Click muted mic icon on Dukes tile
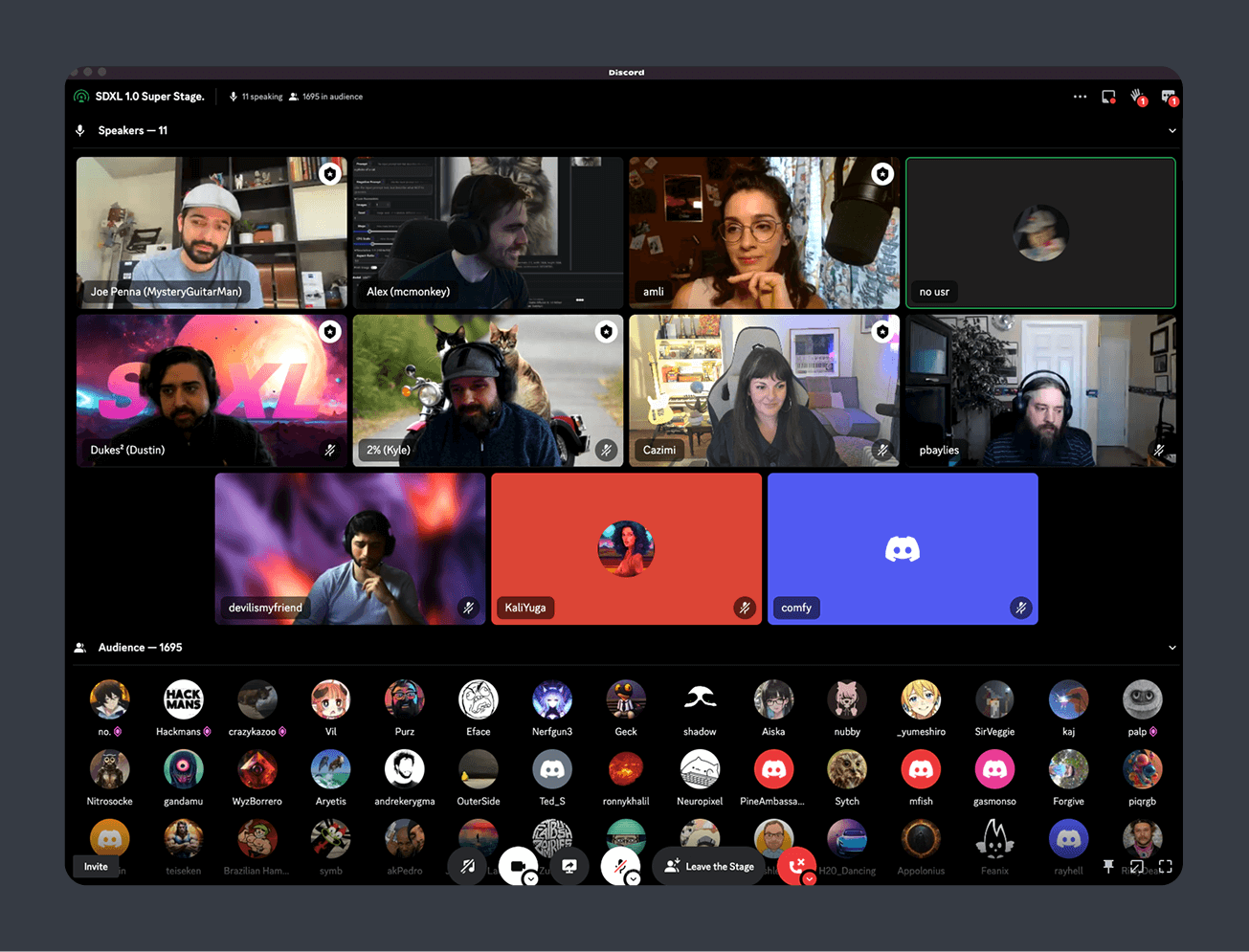The image size is (1249, 952). (330, 450)
